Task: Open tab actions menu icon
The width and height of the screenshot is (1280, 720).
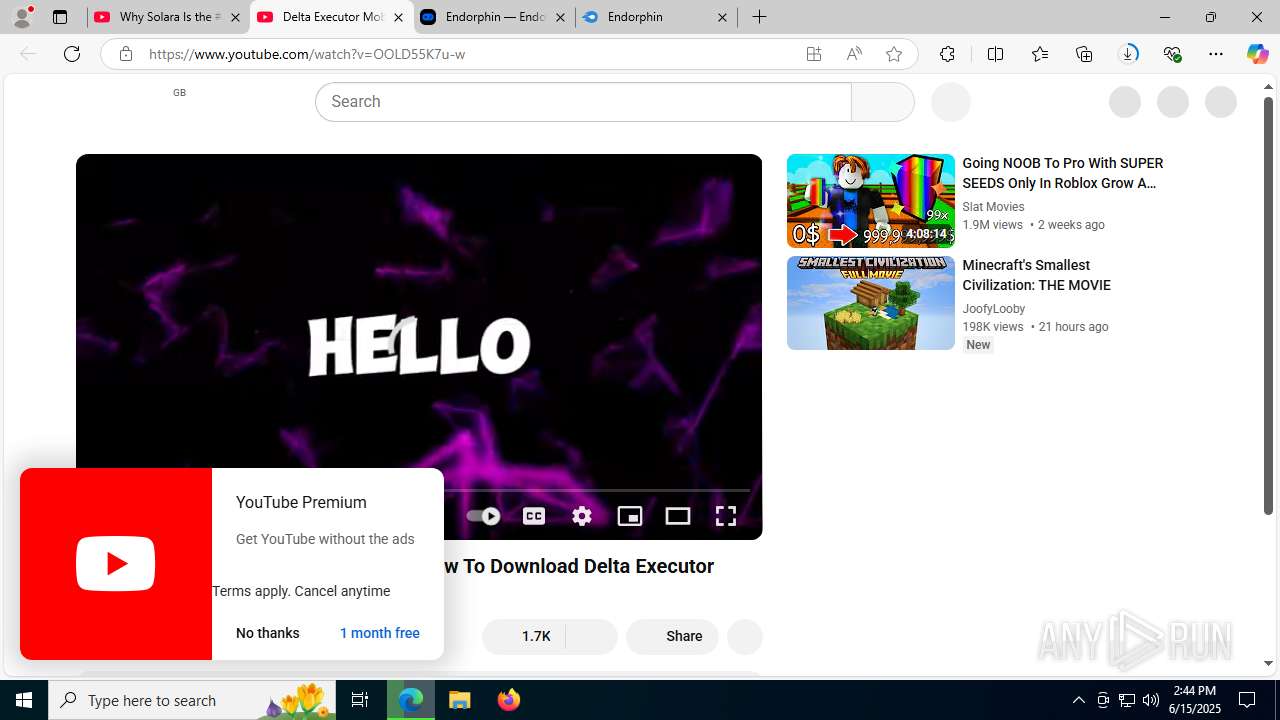Action: pyautogui.click(x=60, y=17)
